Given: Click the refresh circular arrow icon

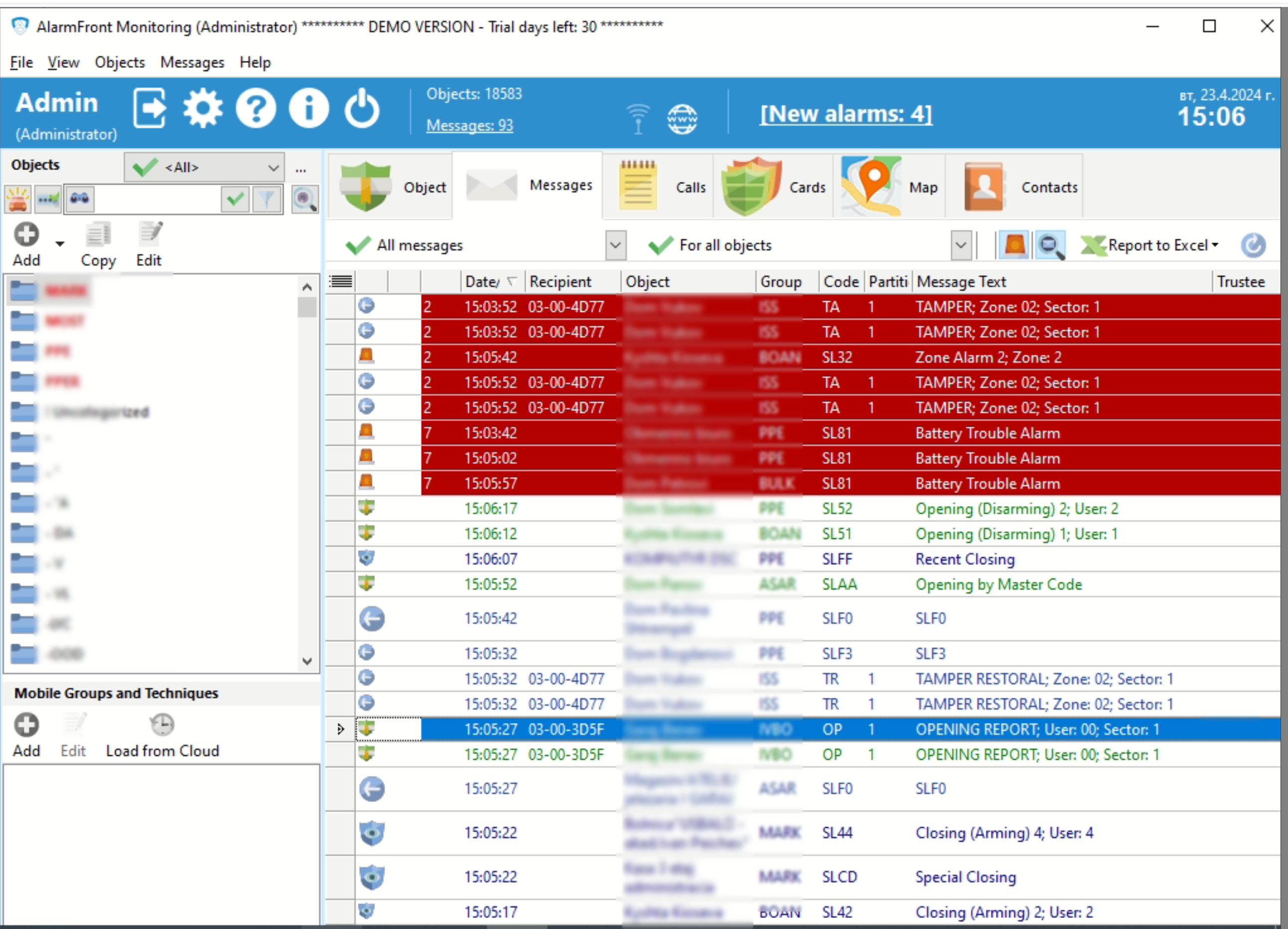Looking at the screenshot, I should [1253, 245].
